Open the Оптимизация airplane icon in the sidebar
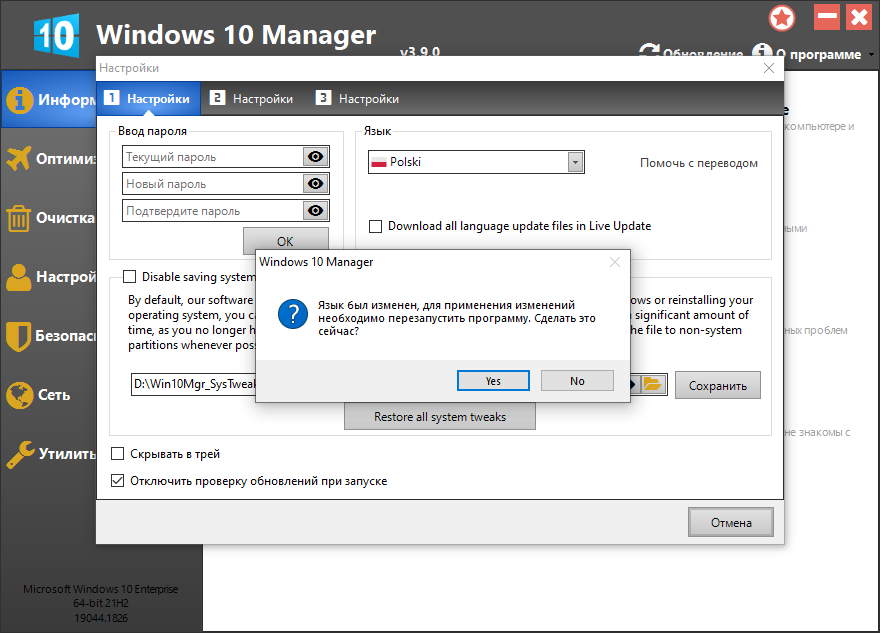This screenshot has height=633, width=880. (x=19, y=158)
